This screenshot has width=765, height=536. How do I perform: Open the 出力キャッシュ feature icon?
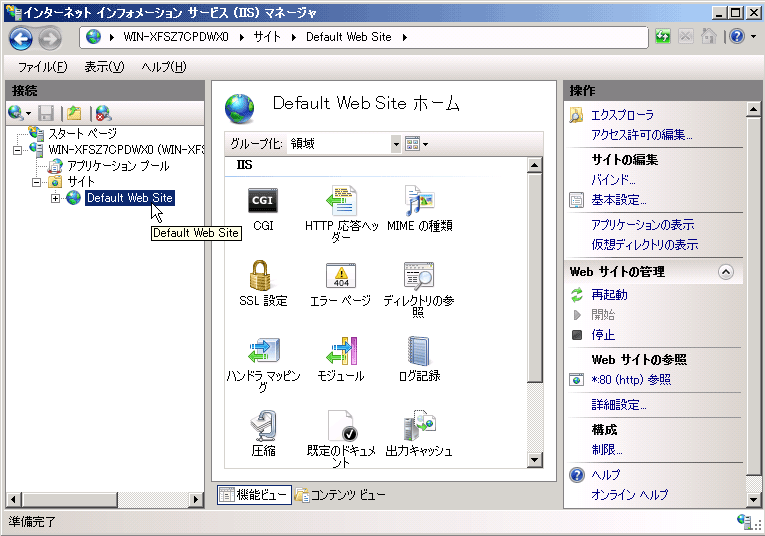click(x=418, y=426)
